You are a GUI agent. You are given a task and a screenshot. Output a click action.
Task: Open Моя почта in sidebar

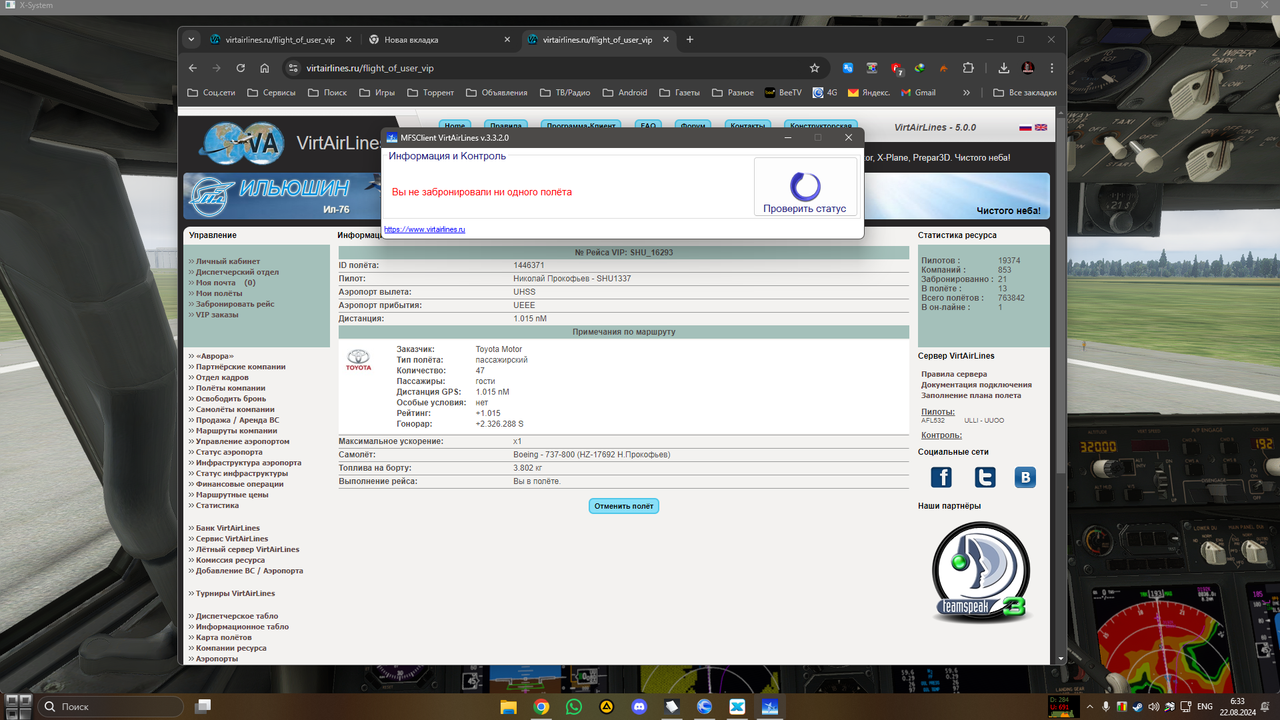pyautogui.click(x=218, y=283)
